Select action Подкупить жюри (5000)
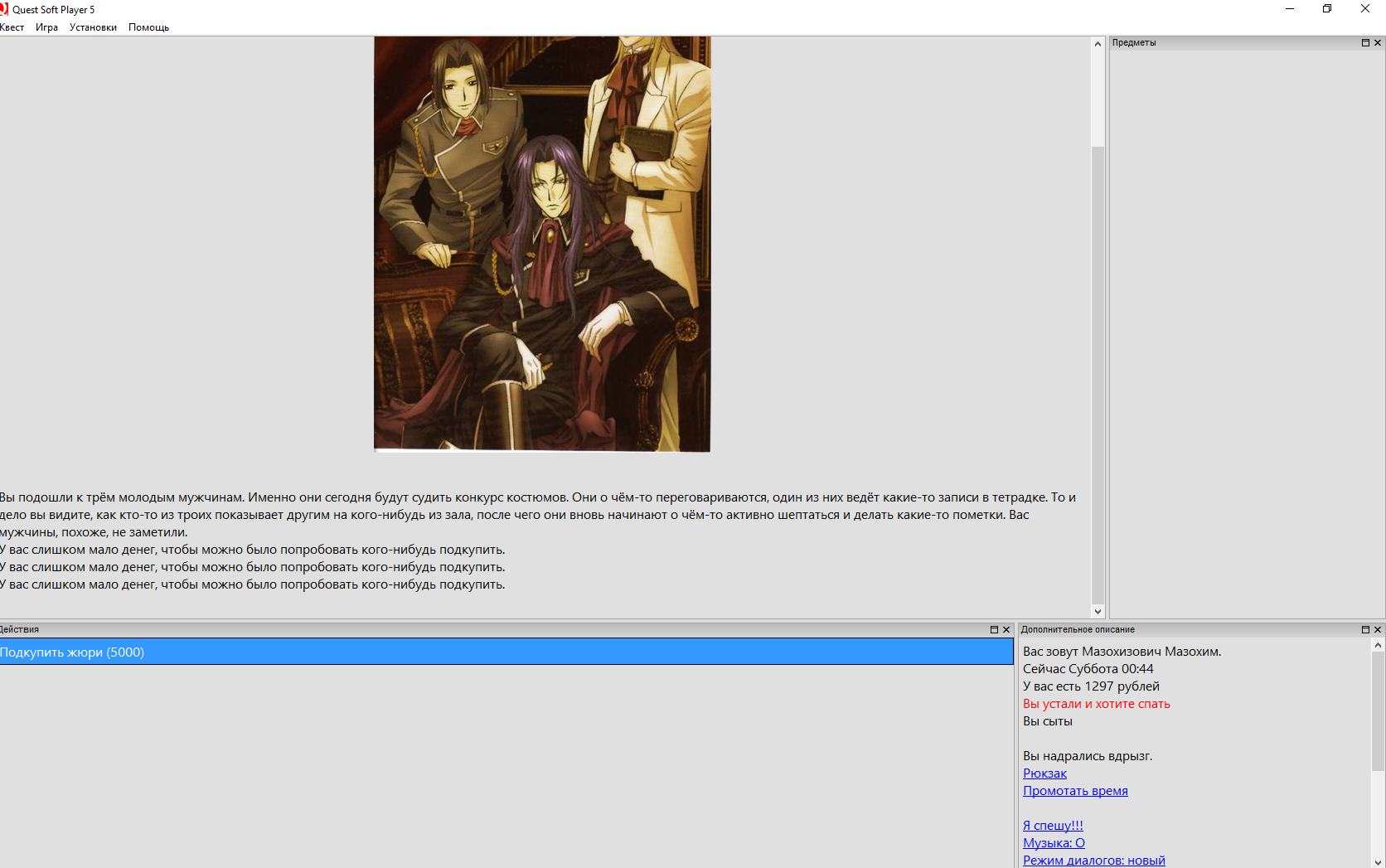The height and width of the screenshot is (868, 1386). click(506, 652)
